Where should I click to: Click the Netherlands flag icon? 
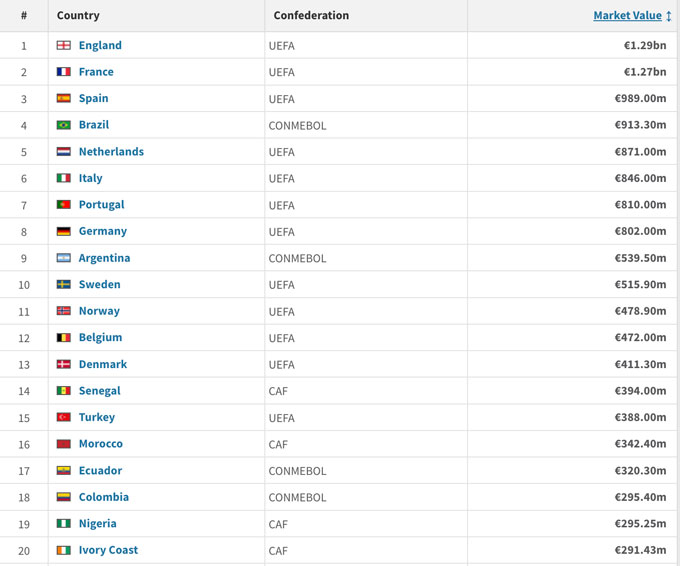coord(64,152)
